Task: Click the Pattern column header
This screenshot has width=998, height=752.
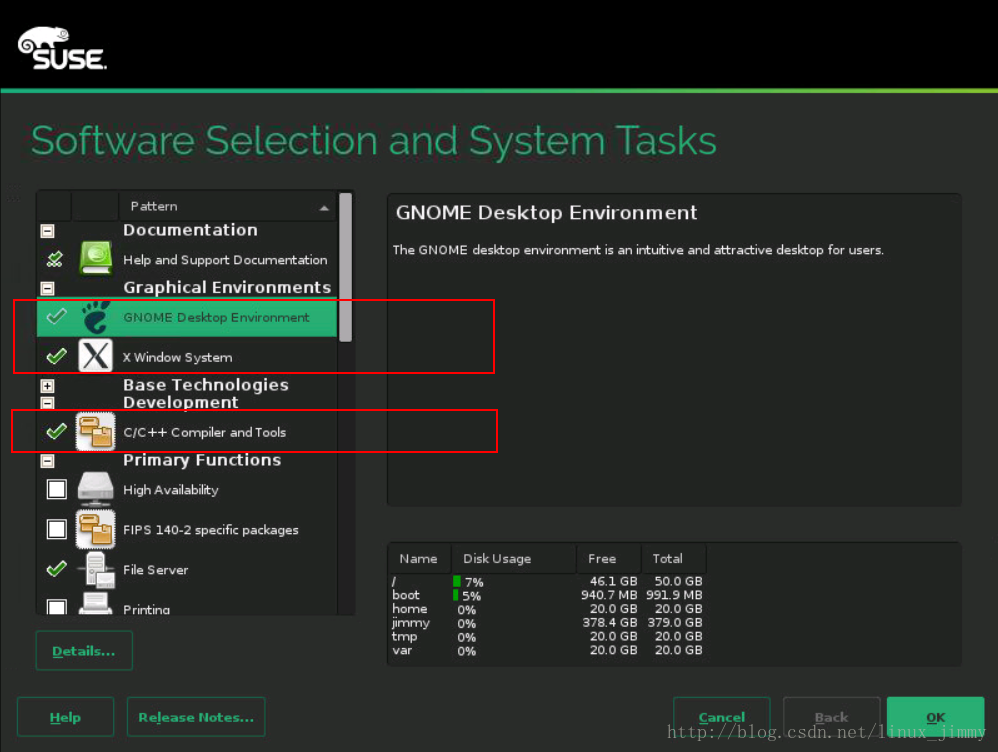Action: point(227,206)
